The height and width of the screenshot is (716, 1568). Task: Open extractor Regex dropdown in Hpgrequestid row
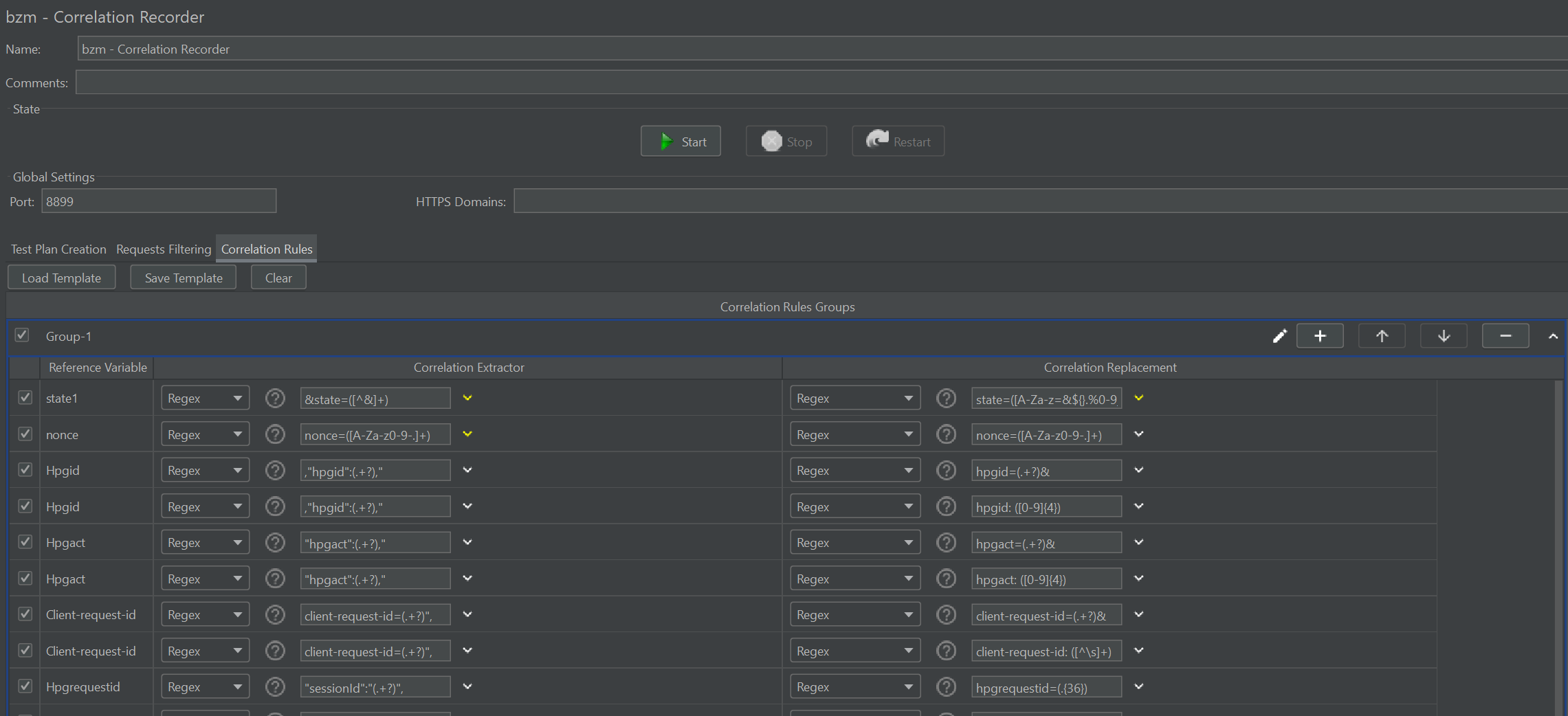[205, 686]
